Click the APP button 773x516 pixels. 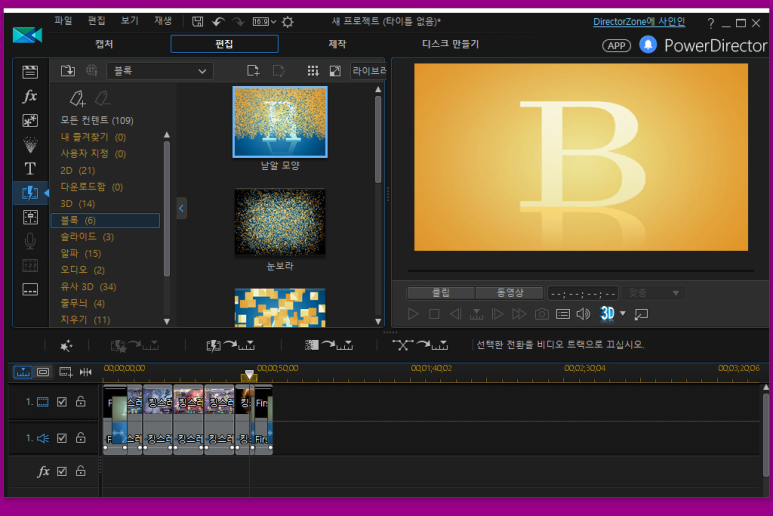click(616, 46)
